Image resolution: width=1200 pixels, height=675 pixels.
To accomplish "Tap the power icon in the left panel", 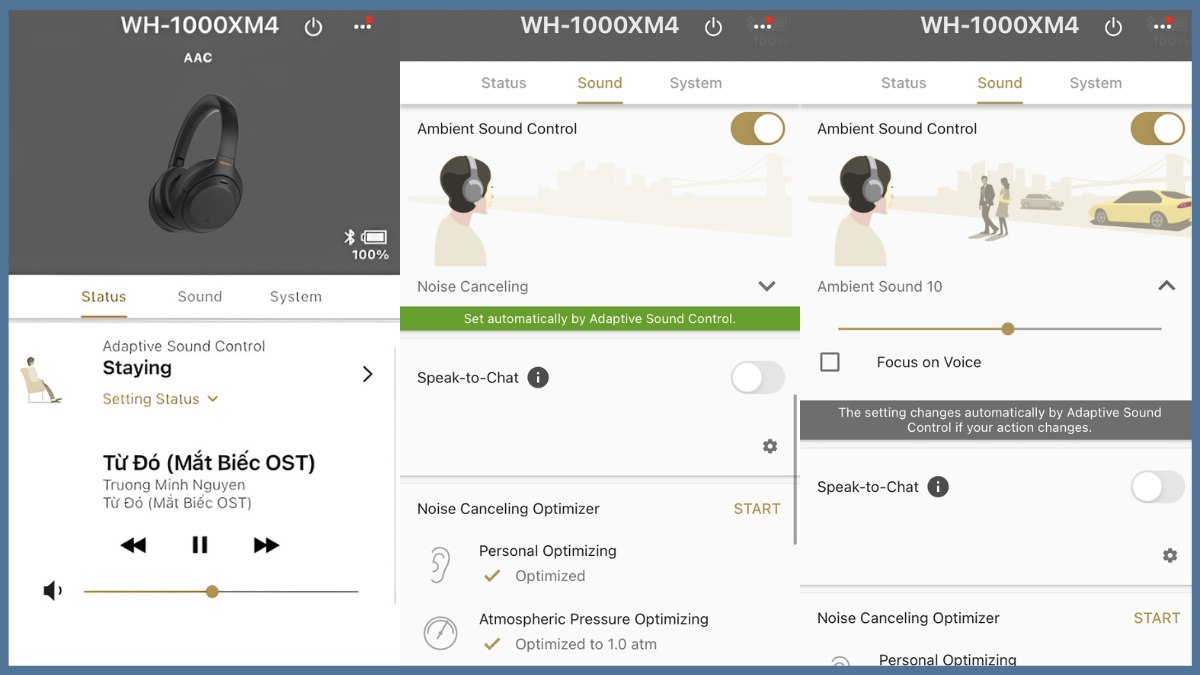I will pyautogui.click(x=314, y=28).
